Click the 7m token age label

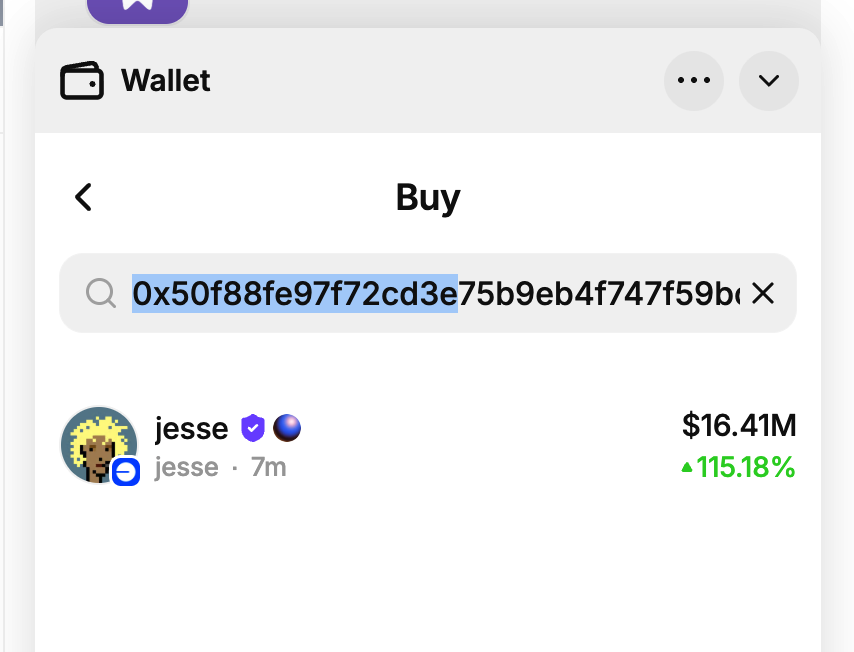(268, 467)
